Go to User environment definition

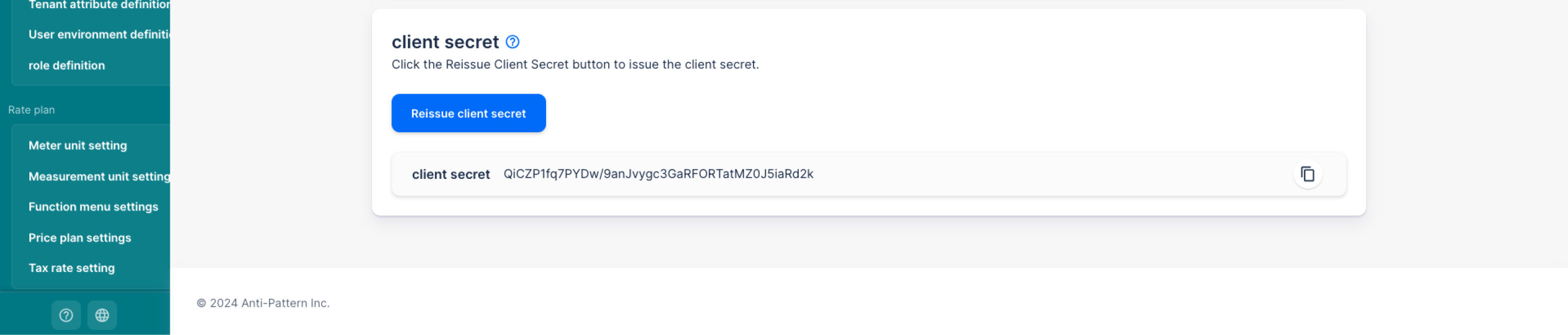click(x=99, y=35)
